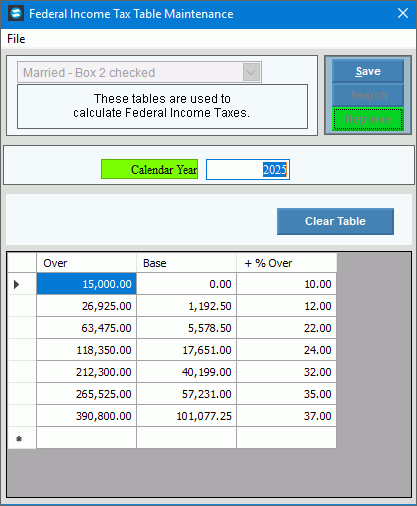Screen dimensions: 417x506
Task: Expand the Married - Box 2 checked dropdown
Action: [251, 72]
